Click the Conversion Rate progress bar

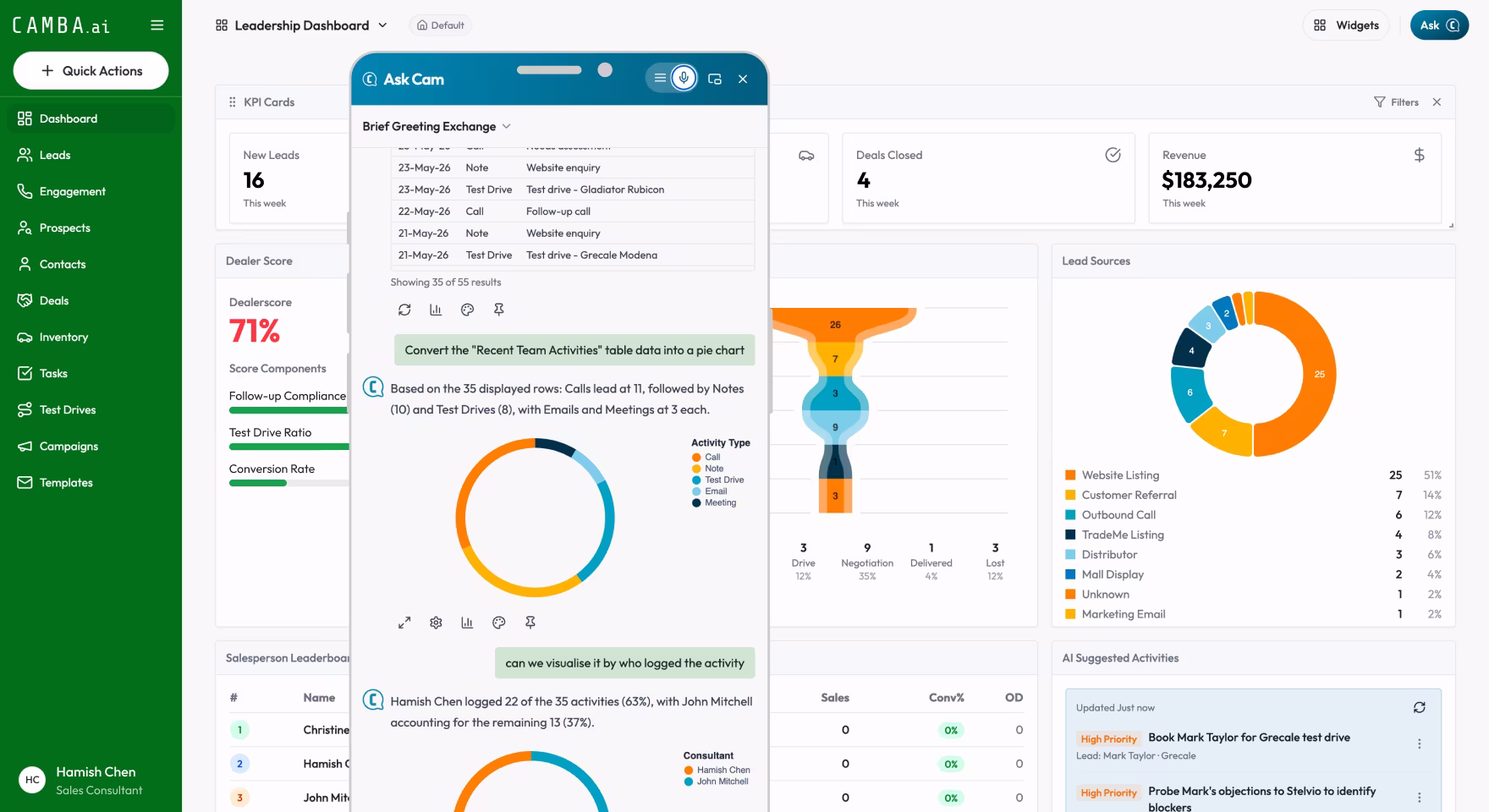tap(288, 483)
